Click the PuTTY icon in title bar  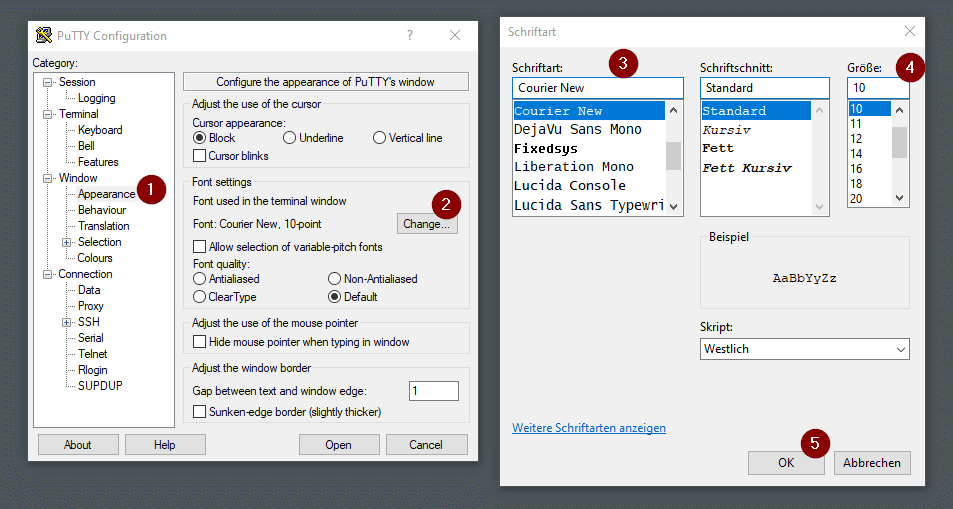pyautogui.click(x=43, y=36)
